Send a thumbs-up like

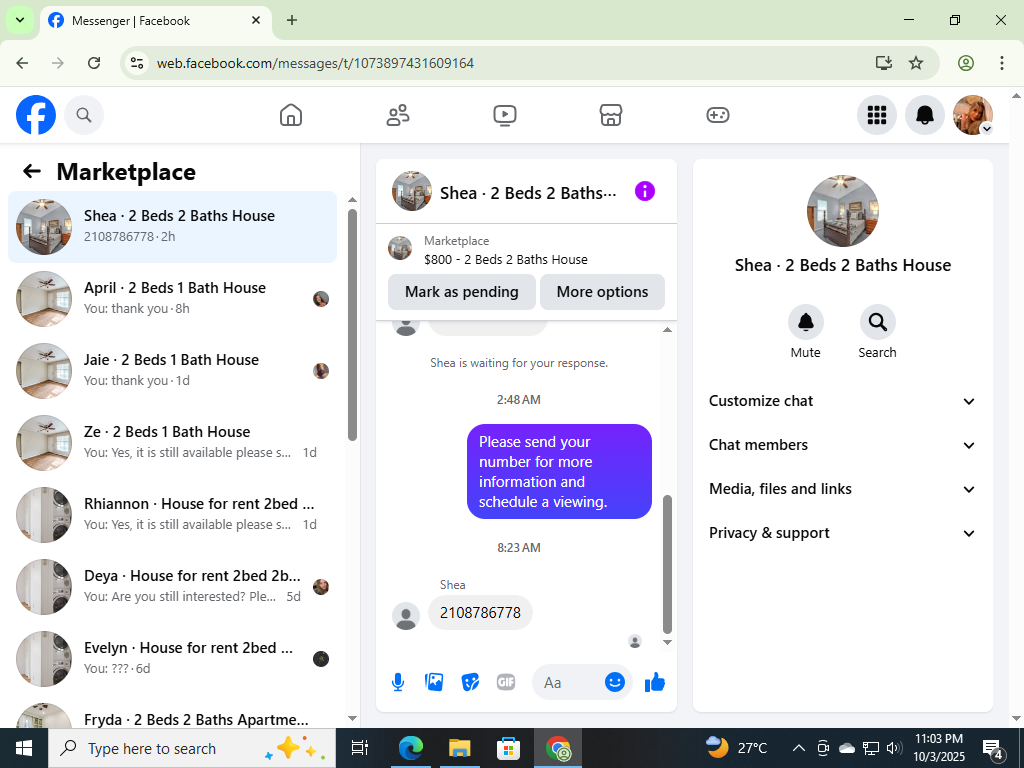654,682
